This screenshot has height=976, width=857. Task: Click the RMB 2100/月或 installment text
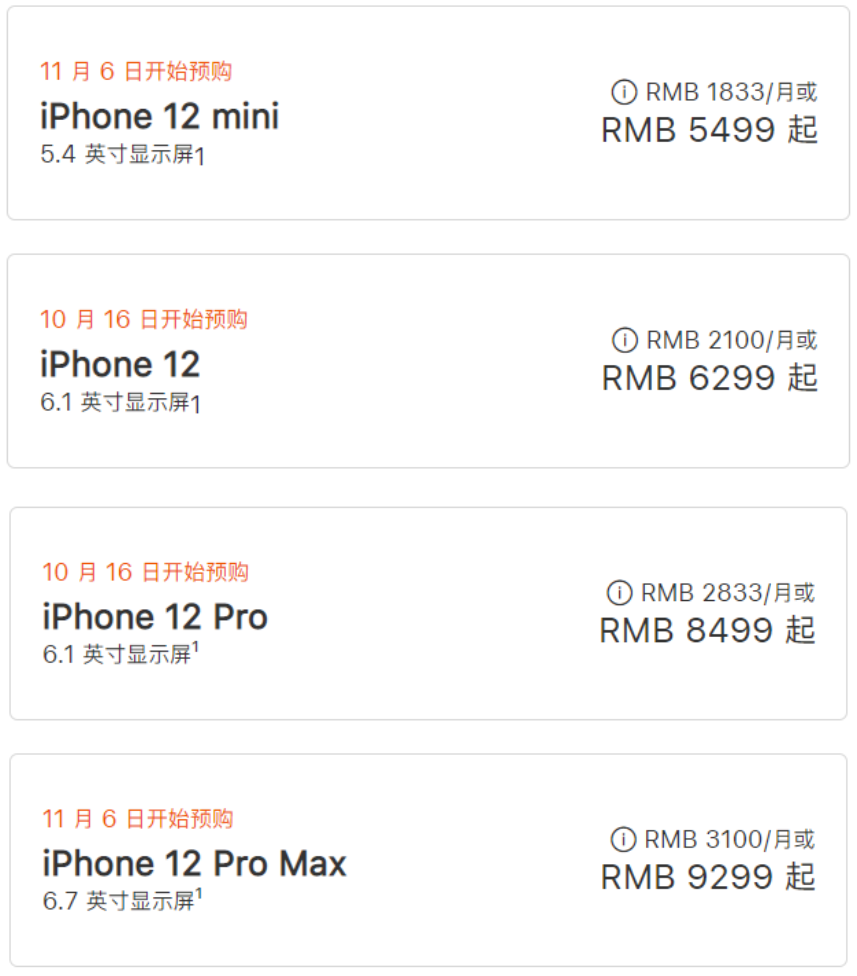click(731, 341)
